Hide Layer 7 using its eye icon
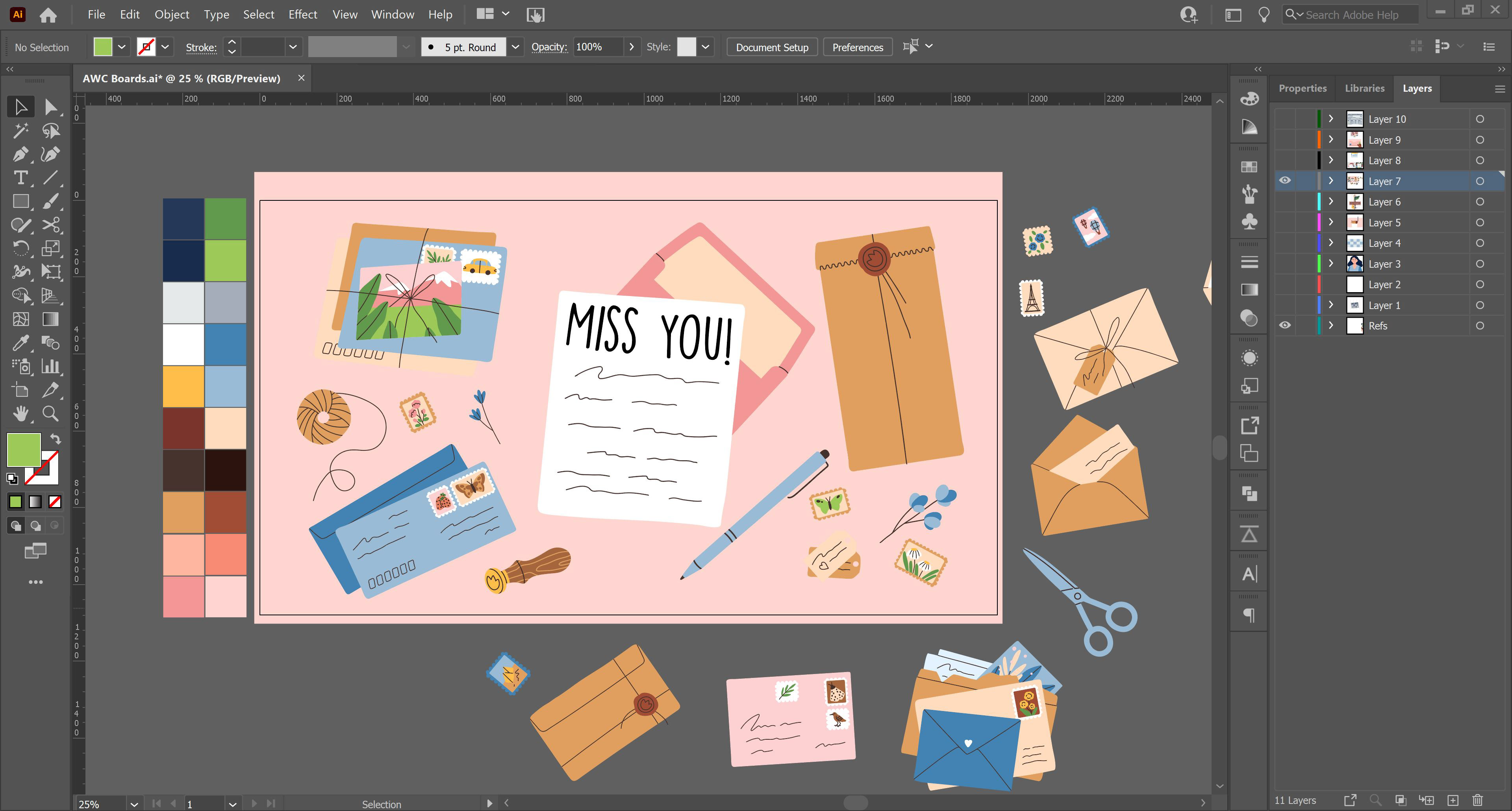The width and height of the screenshot is (1512, 811). tap(1285, 181)
